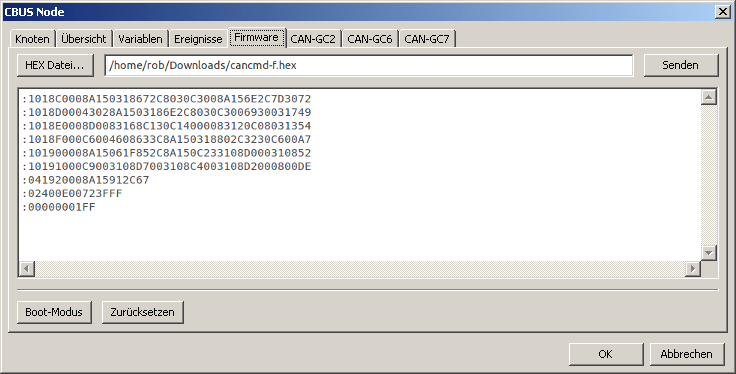
Task: Open the CAN-GC2 tab
Action: tap(313, 38)
